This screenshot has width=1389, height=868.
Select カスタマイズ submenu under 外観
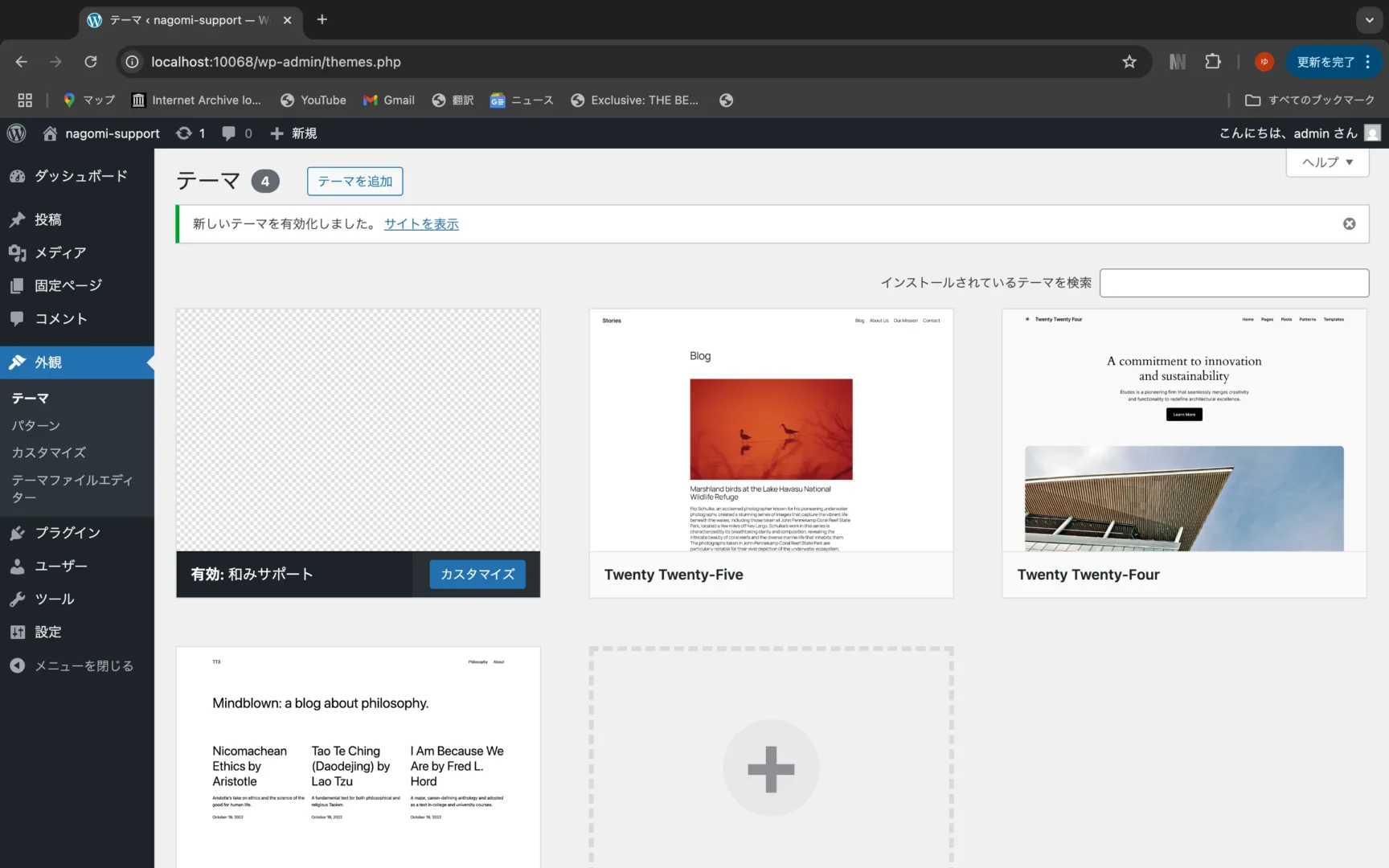[x=48, y=452]
